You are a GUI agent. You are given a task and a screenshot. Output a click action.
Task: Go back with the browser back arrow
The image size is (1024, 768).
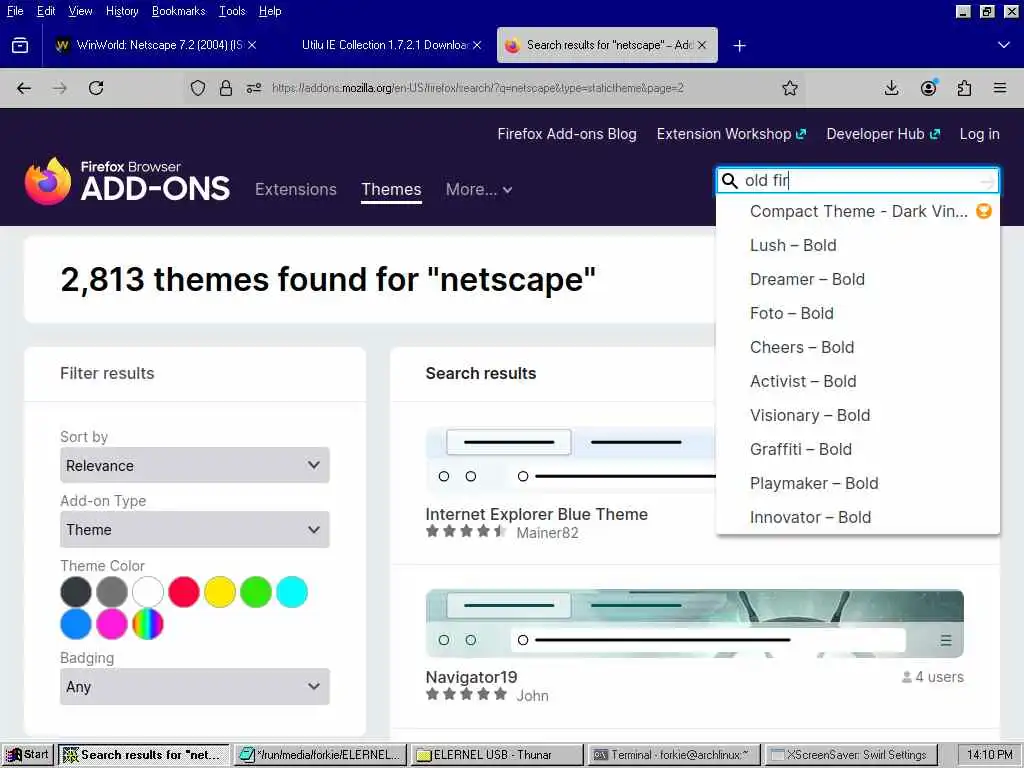click(x=24, y=88)
